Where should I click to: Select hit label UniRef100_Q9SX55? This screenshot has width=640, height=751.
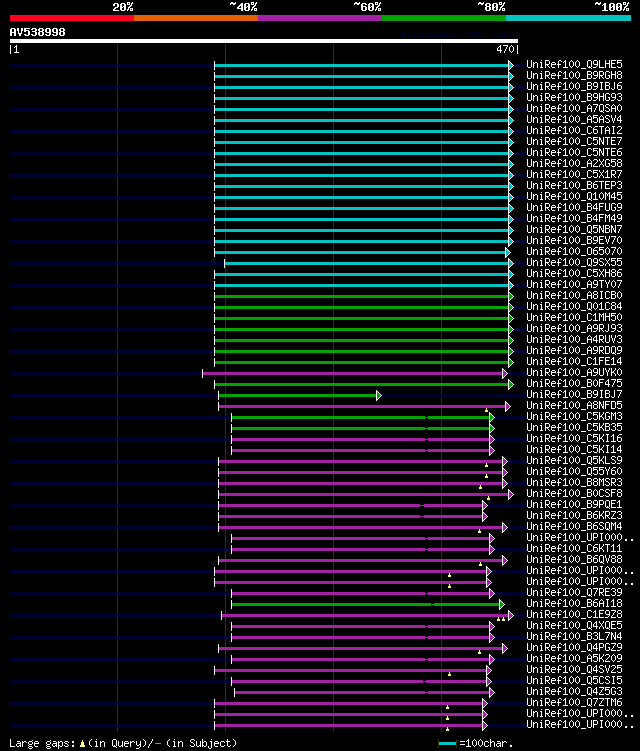pos(574,262)
